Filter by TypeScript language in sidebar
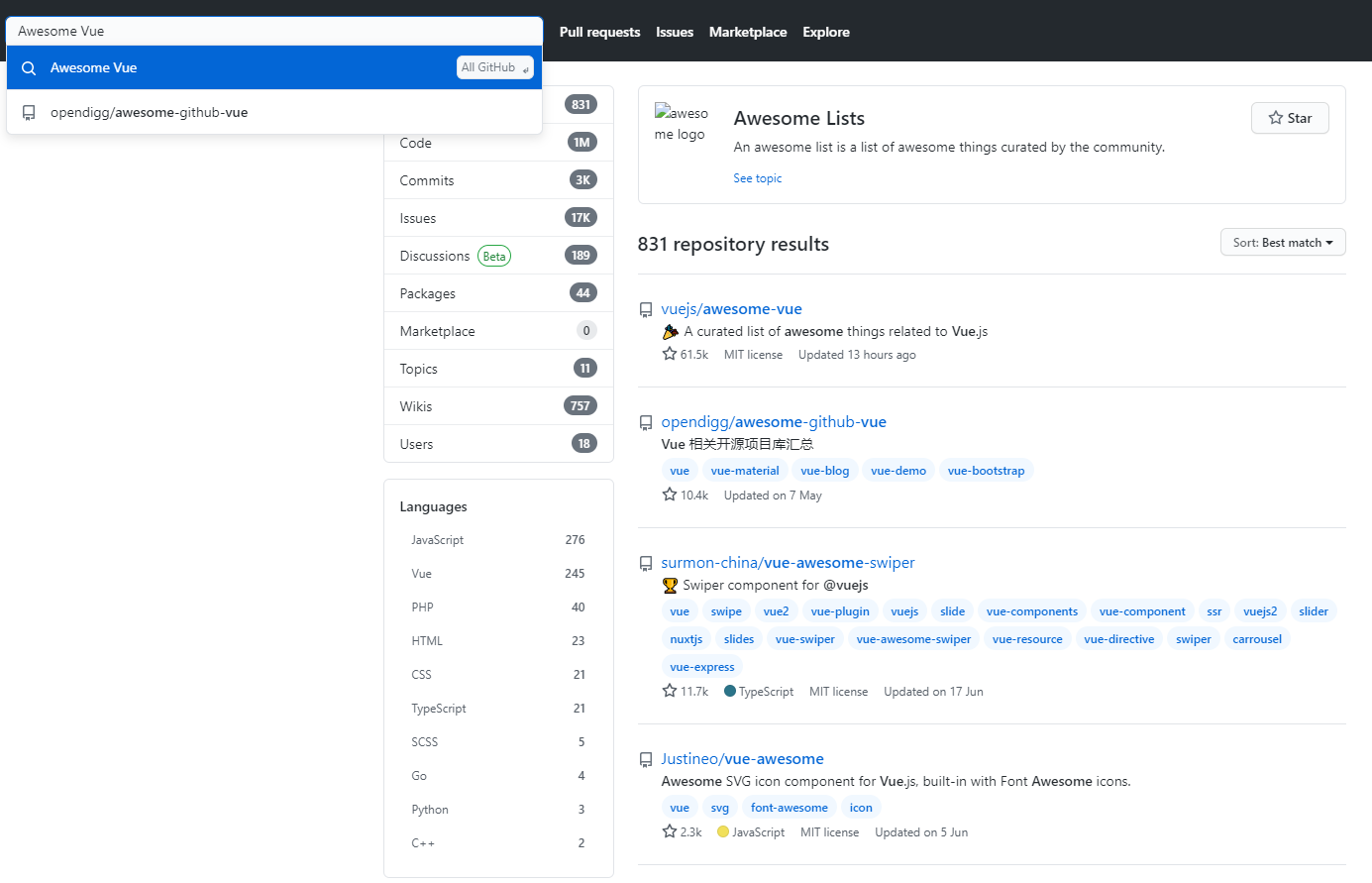This screenshot has width=1372, height=883. [x=498, y=709]
